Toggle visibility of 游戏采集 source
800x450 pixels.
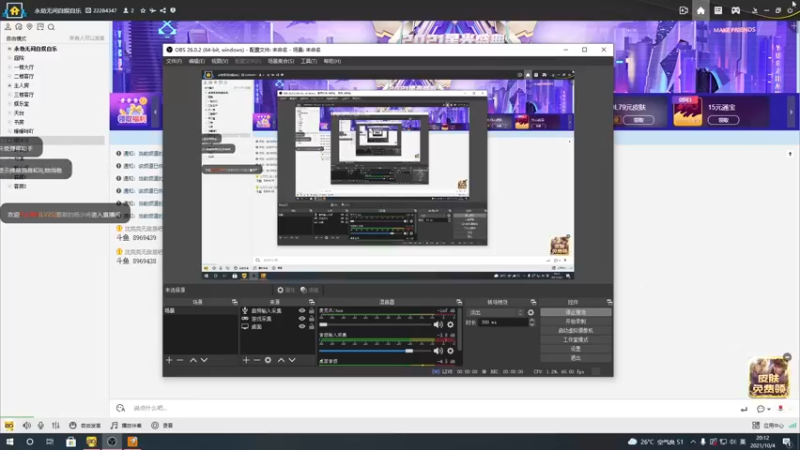(302, 318)
